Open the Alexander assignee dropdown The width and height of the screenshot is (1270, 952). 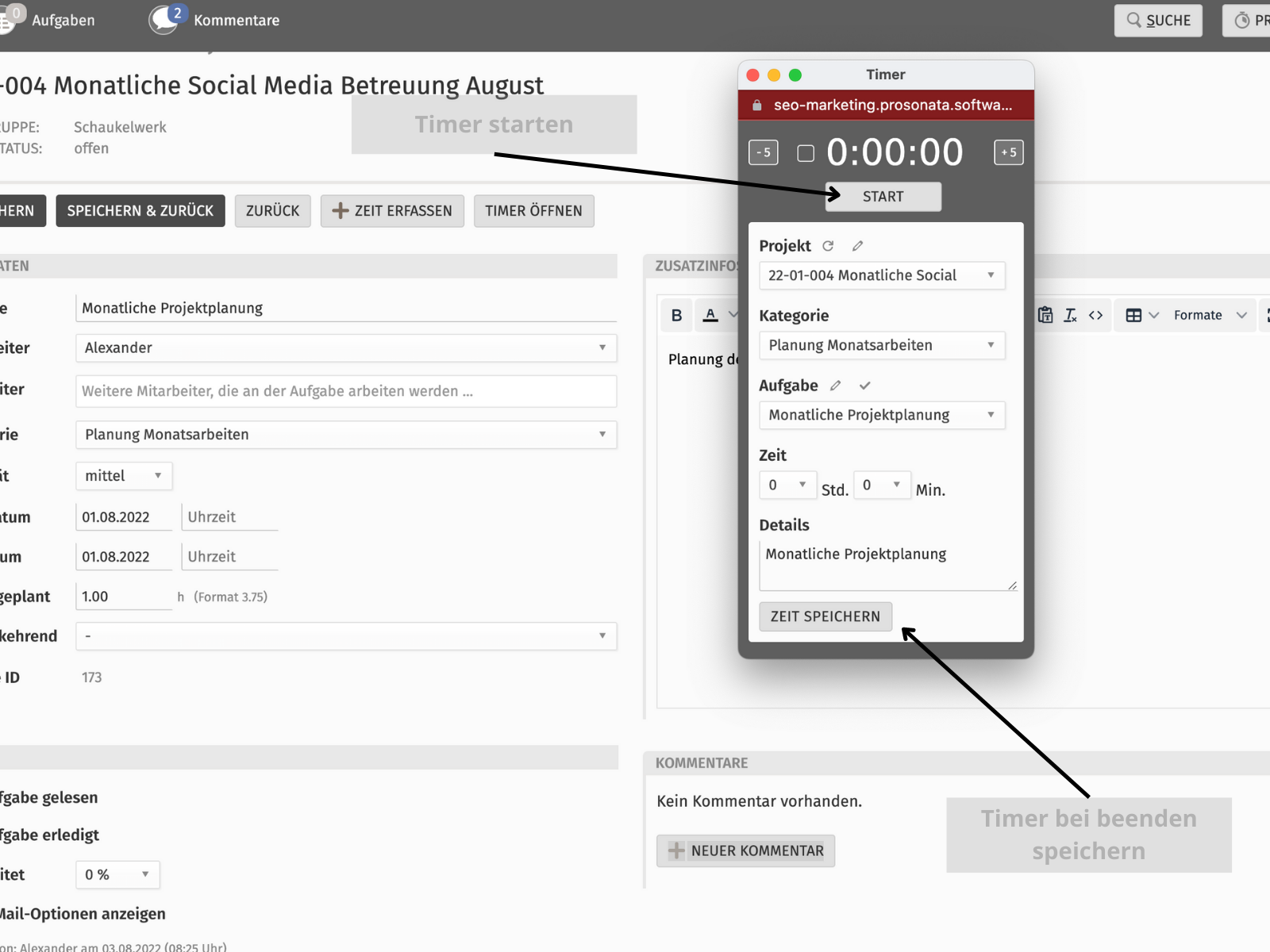(346, 347)
